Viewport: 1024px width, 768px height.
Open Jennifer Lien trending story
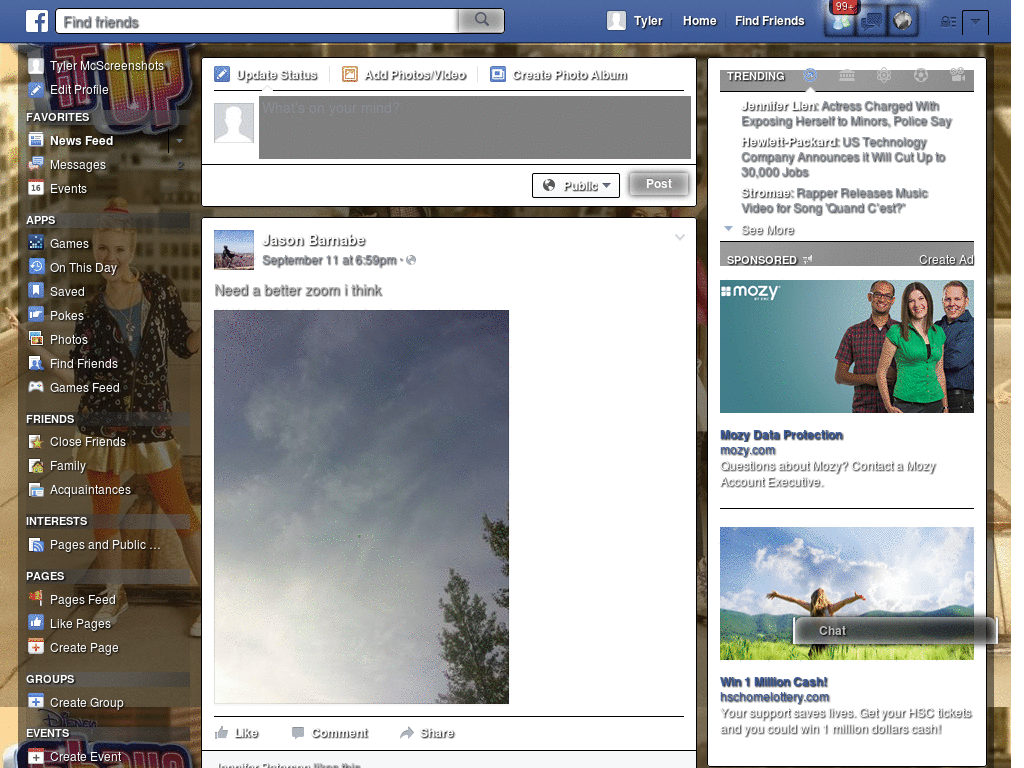[846, 114]
